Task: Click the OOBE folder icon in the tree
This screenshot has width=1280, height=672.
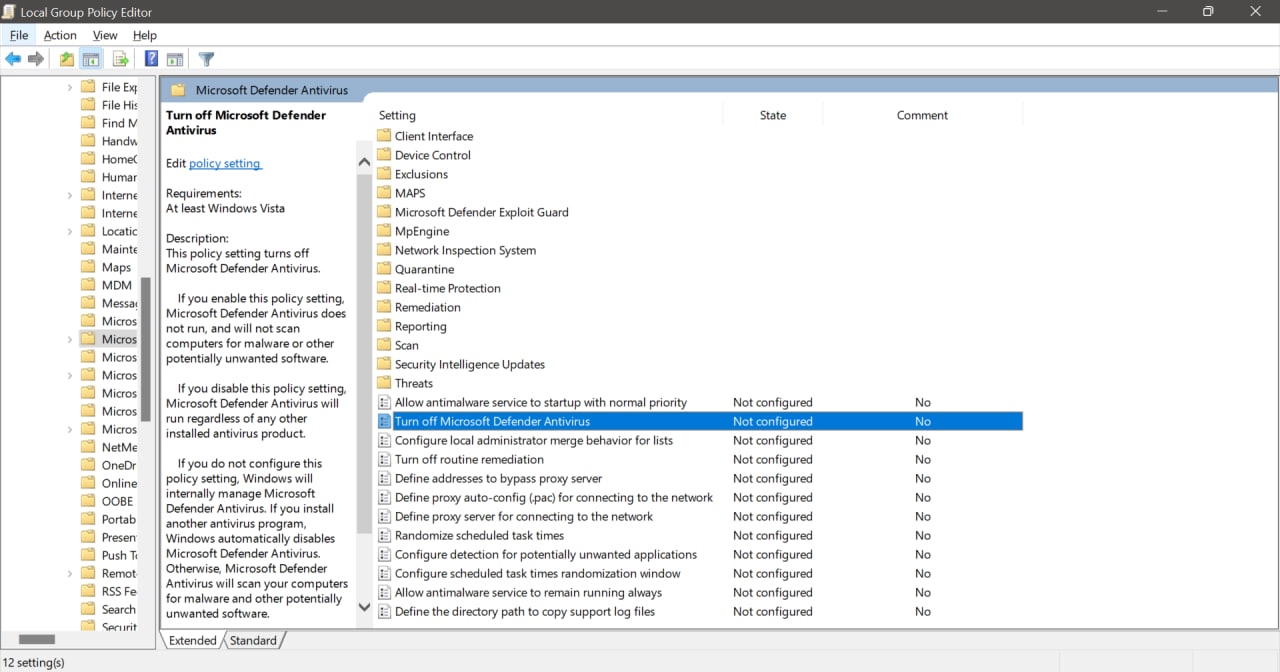Action: tap(88, 501)
